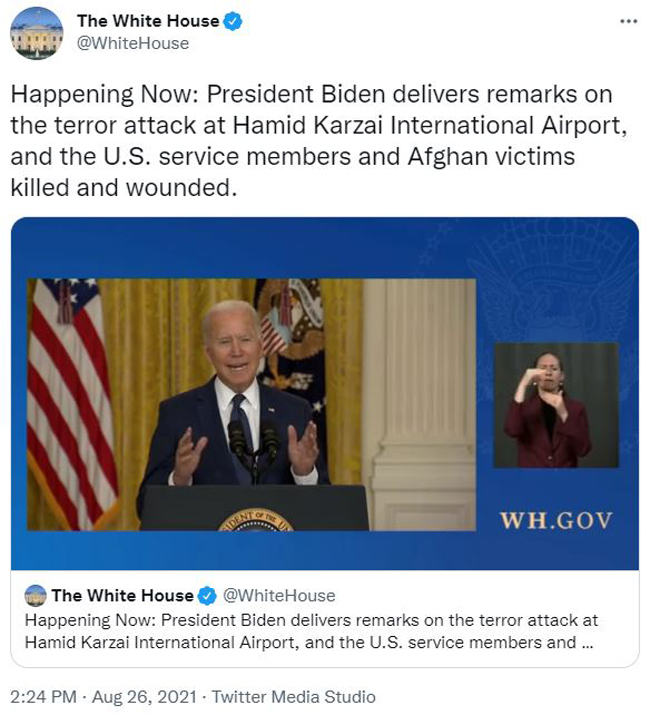Click the microphones on the podium

point(254,442)
